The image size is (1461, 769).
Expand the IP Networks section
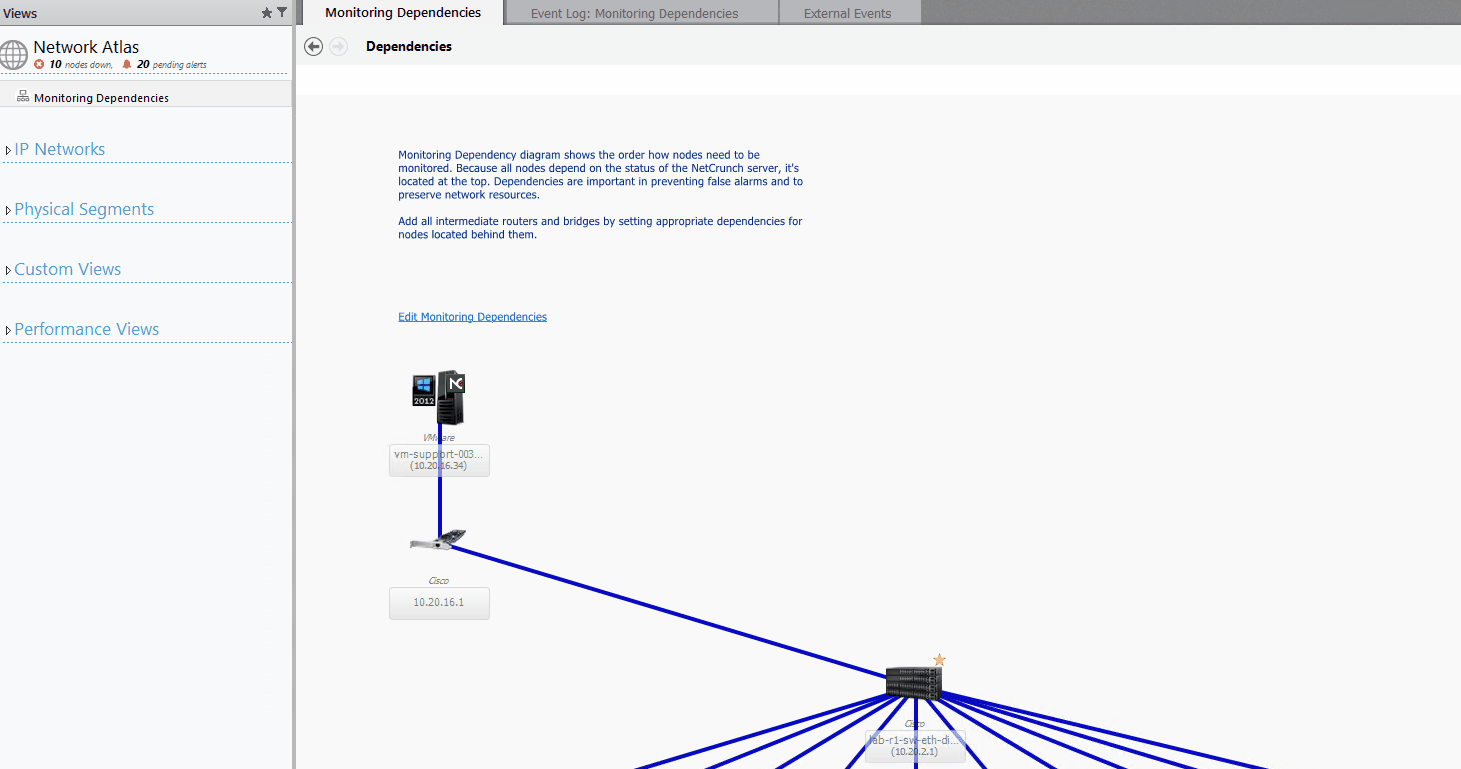[8, 151]
